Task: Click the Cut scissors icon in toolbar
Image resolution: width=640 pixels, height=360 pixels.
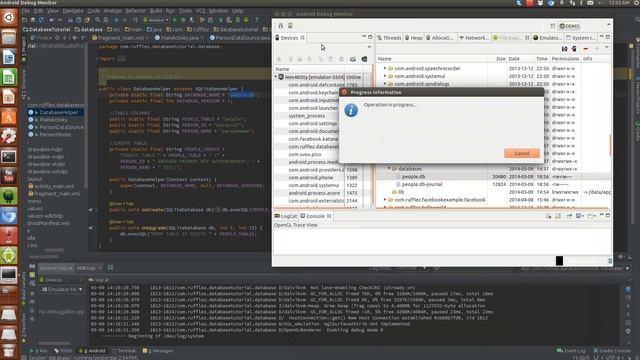Action: point(70,20)
